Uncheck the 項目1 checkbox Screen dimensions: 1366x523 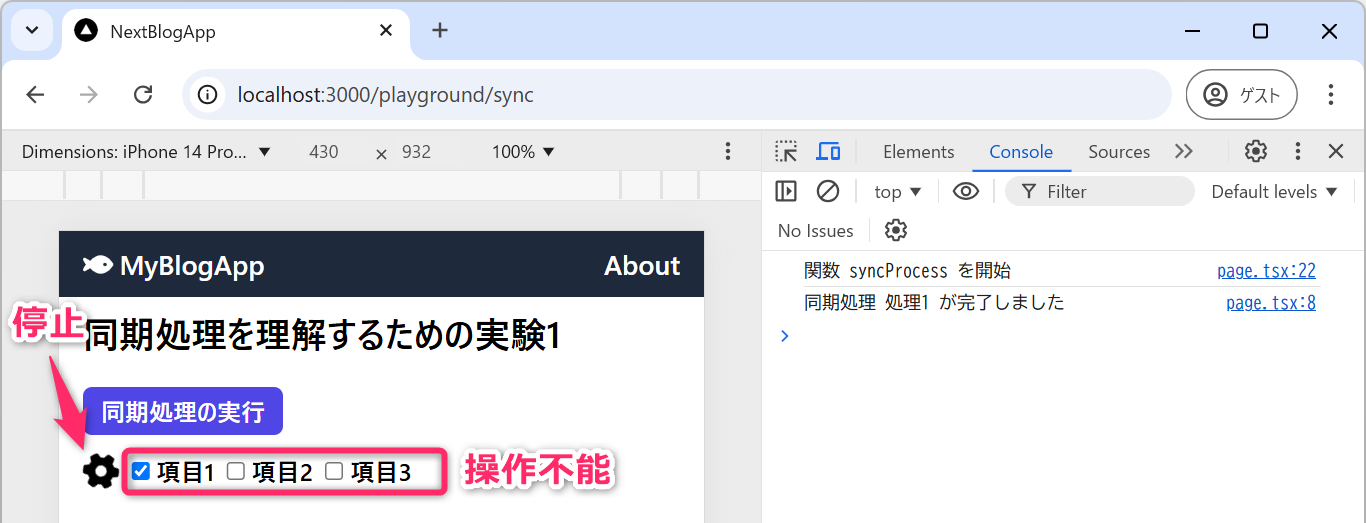[141, 471]
